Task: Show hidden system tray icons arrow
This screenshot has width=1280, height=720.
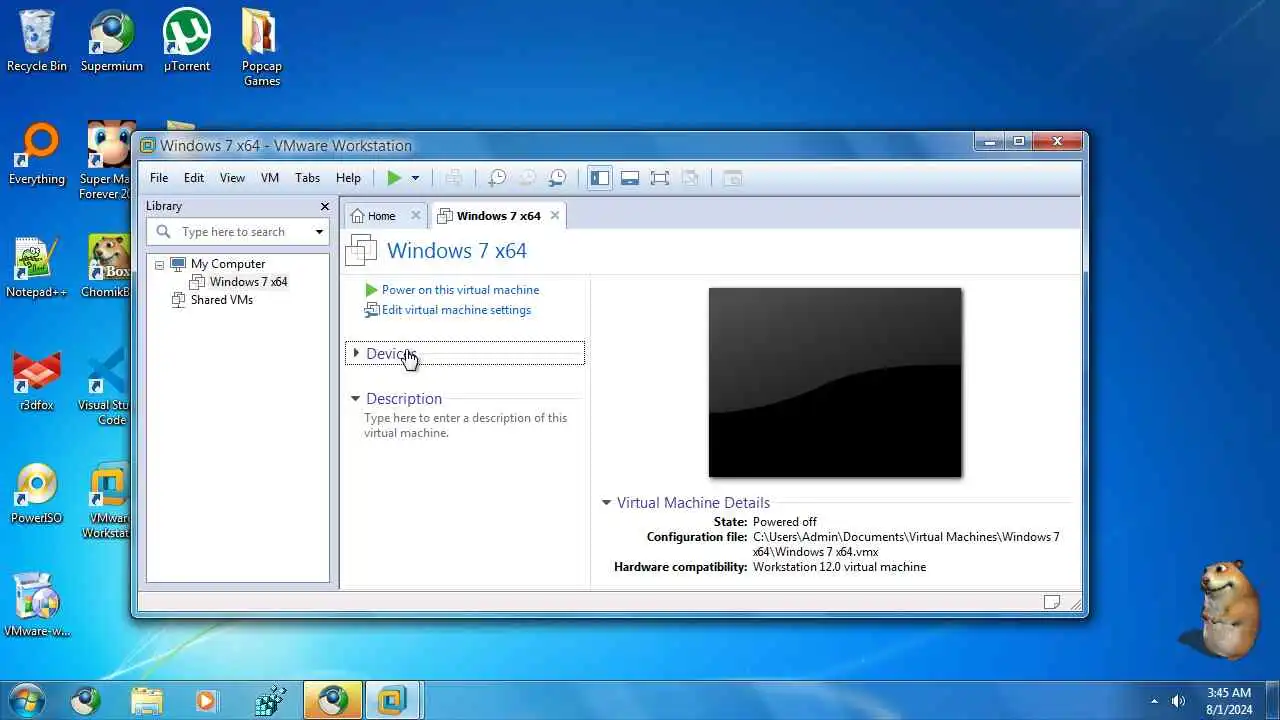Action: pos(1154,701)
